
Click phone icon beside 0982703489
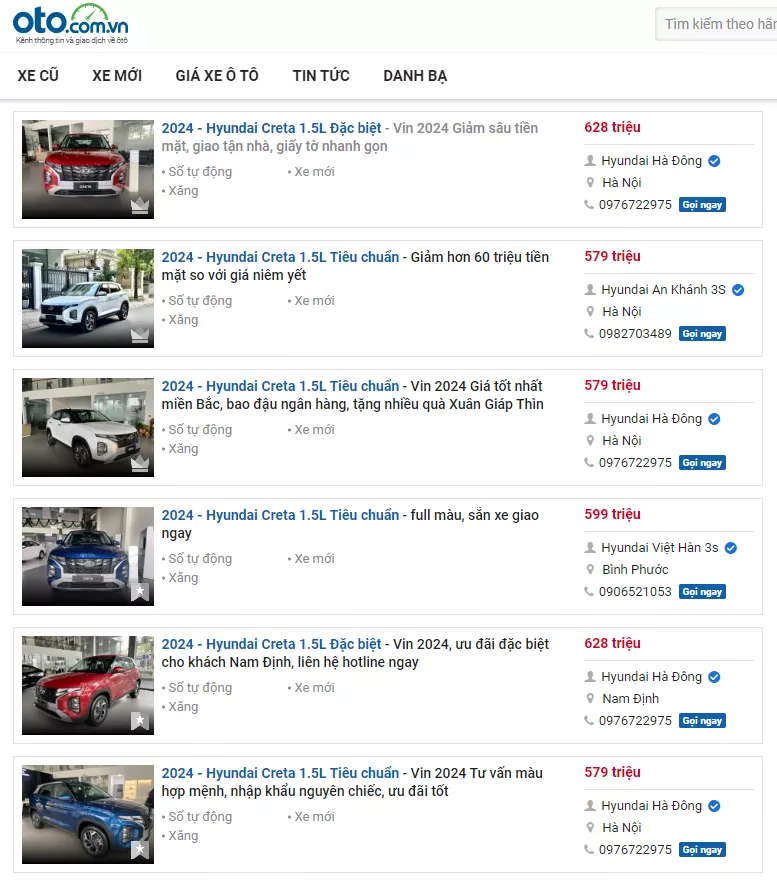click(x=589, y=333)
